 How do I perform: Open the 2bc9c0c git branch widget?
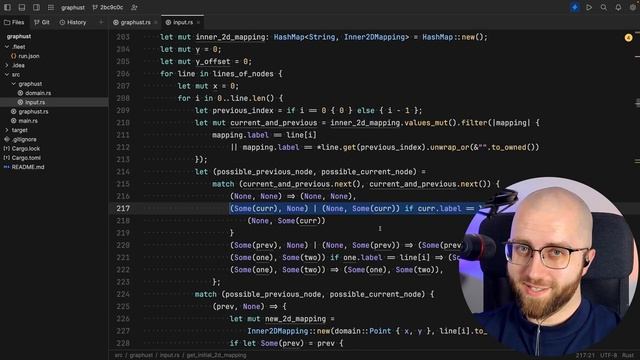point(108,7)
